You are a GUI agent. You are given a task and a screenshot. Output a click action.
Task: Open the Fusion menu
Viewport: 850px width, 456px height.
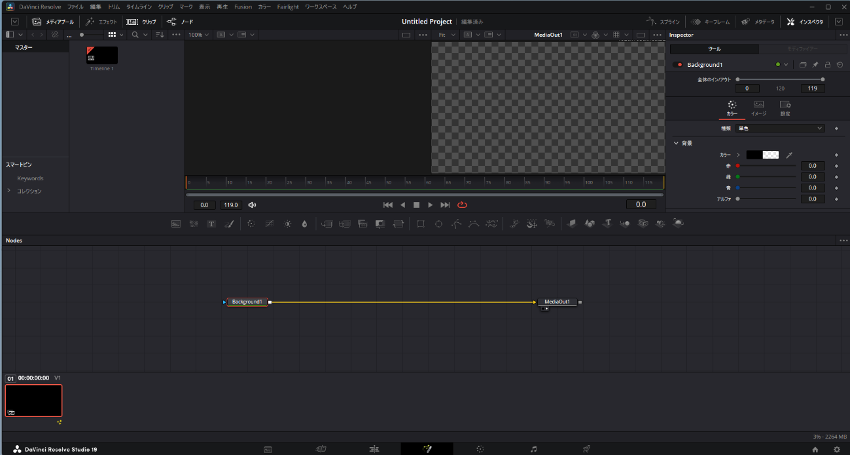243,6
